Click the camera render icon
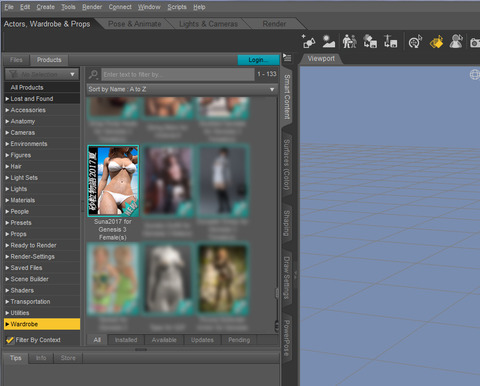Image resolution: width=480 pixels, height=386 pixels. [475, 42]
